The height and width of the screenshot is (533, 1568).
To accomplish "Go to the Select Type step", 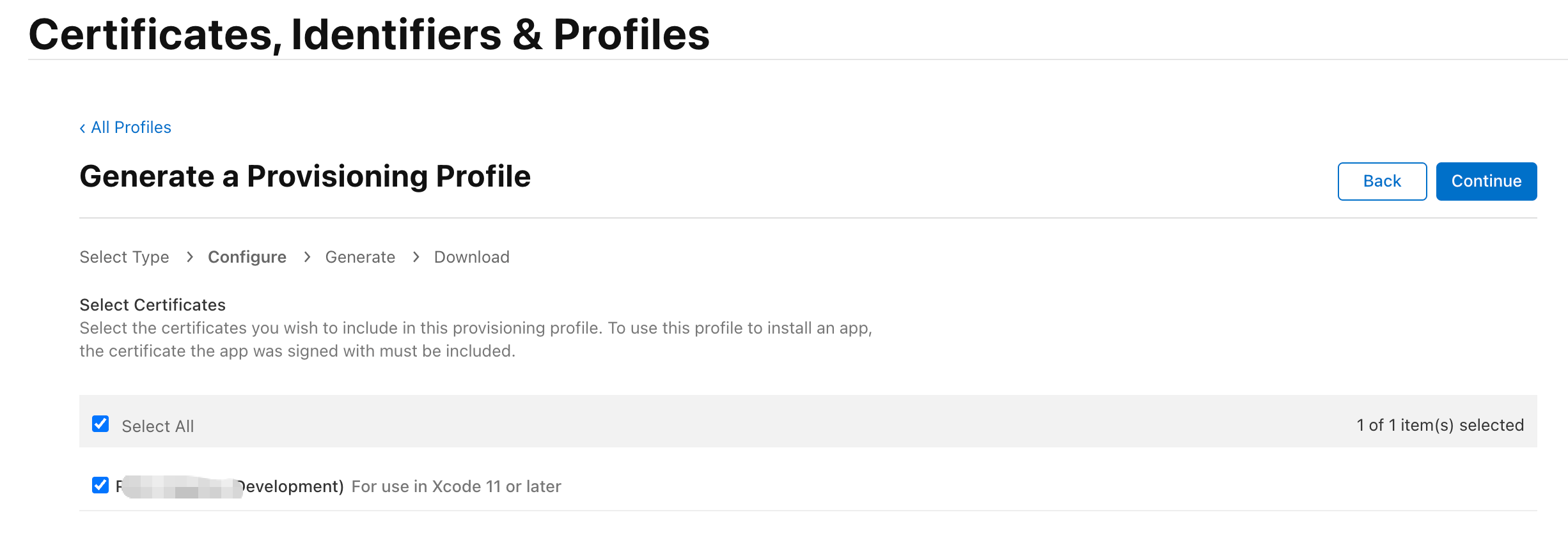I will [124, 257].
